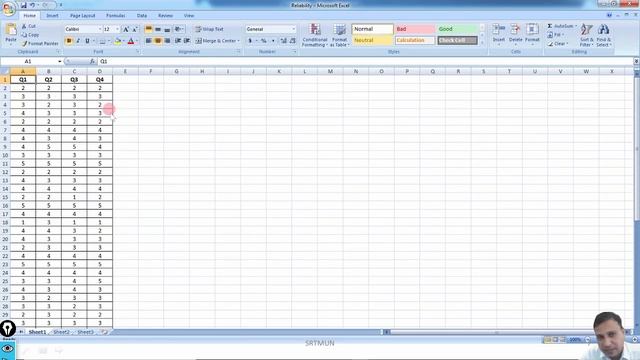The height and width of the screenshot is (360, 640).
Task: Click the formula bar containing Q1
Action: [365, 61]
